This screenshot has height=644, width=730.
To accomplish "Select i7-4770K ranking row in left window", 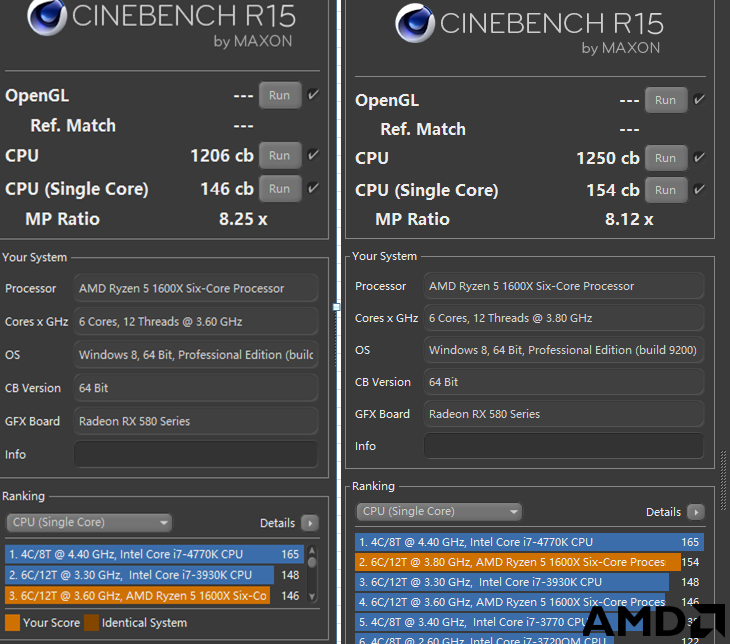I will [x=154, y=554].
